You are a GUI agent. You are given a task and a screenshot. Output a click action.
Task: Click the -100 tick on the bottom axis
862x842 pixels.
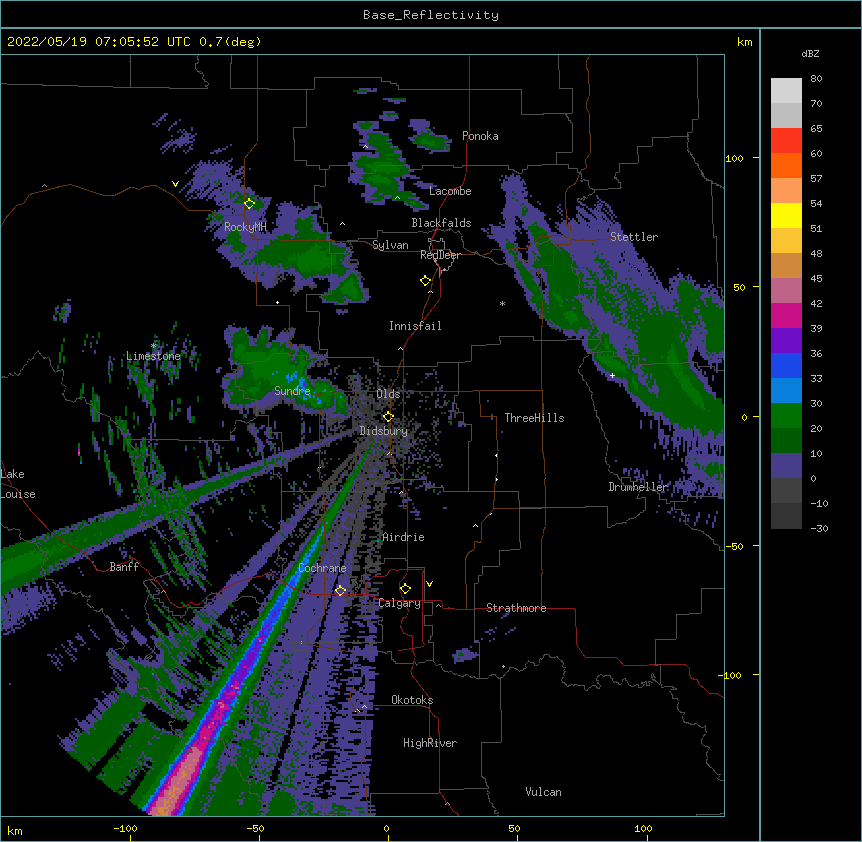(x=125, y=828)
